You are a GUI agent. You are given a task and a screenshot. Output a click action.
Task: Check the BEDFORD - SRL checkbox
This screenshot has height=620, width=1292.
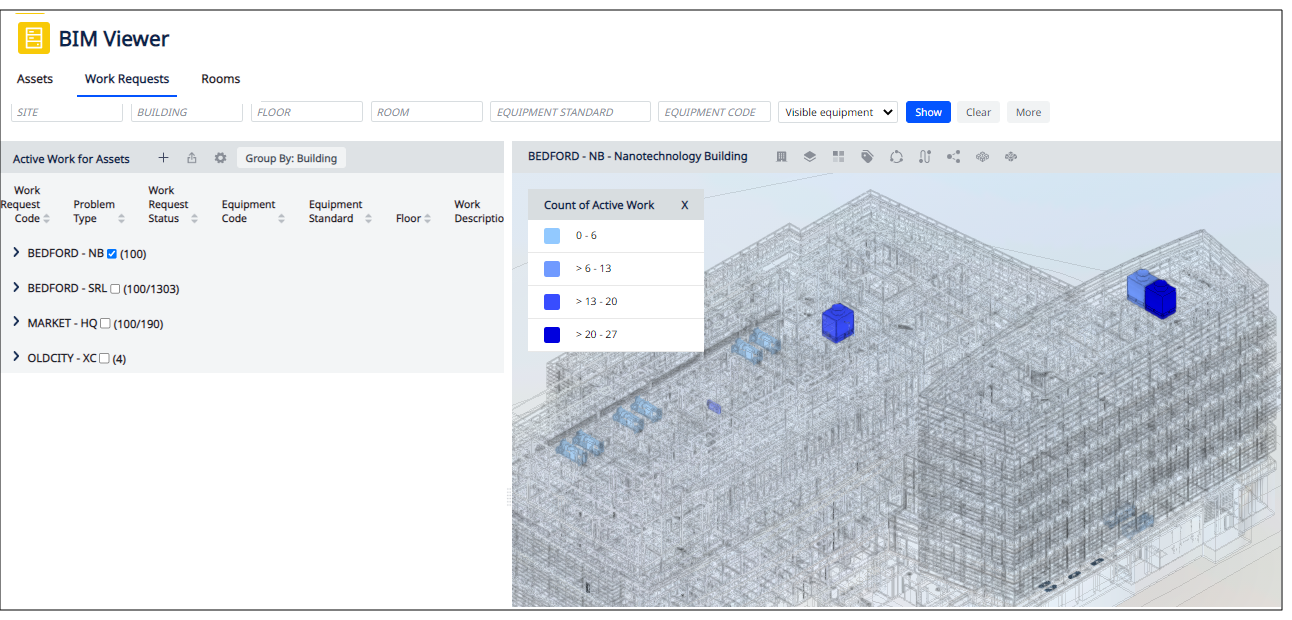115,289
